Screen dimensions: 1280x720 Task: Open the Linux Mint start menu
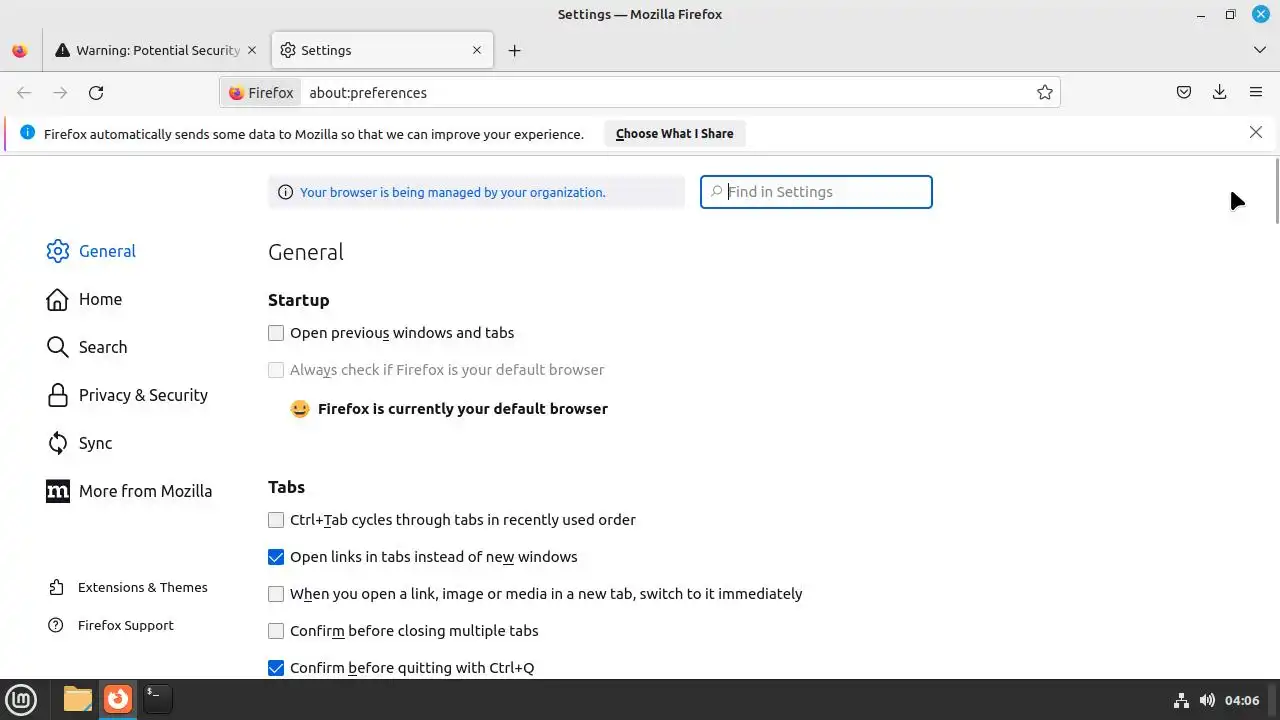(21, 699)
